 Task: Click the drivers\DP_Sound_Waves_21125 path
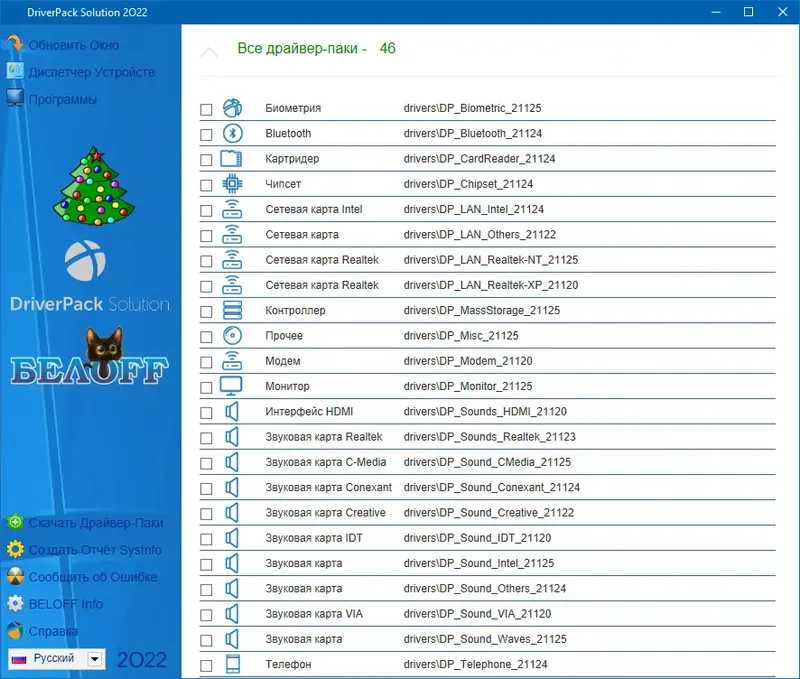click(485, 639)
